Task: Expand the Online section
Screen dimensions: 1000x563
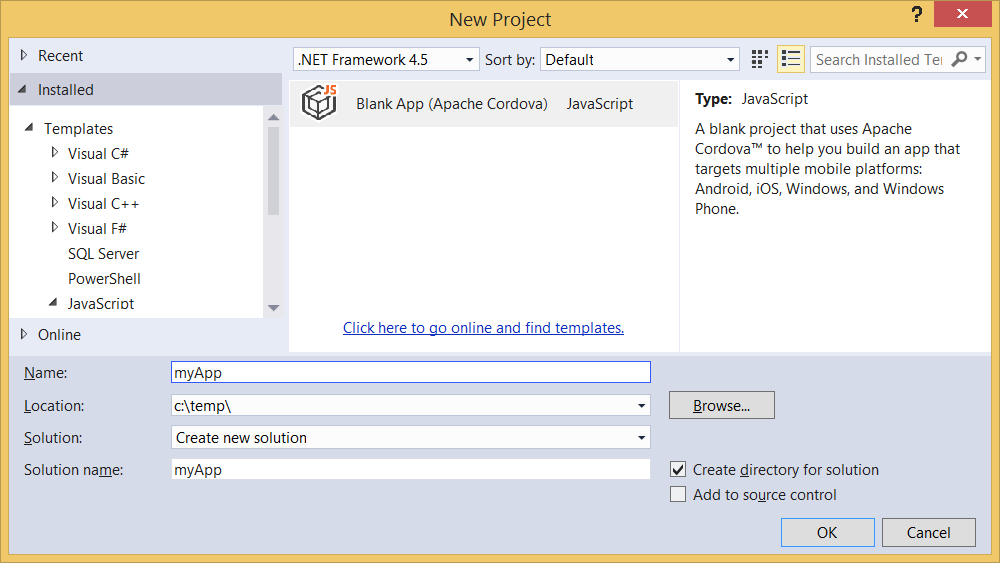Action: pos(24,334)
